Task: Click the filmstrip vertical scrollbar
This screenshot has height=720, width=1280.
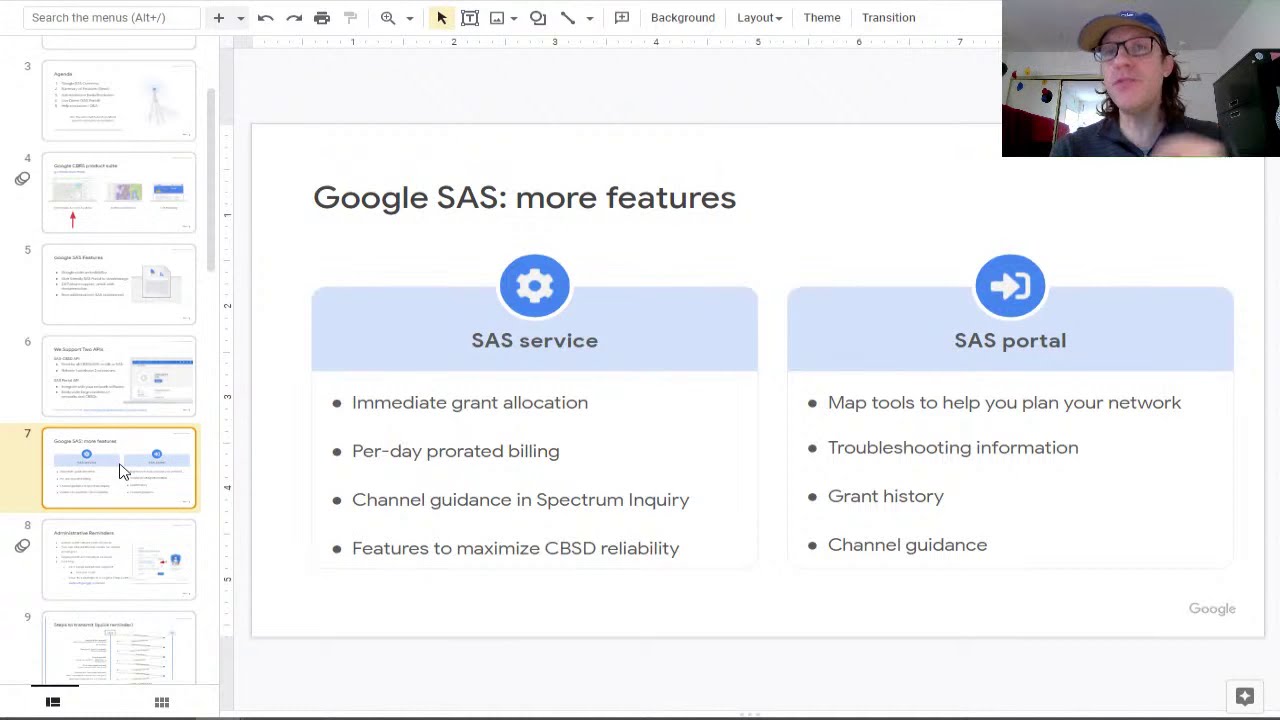Action: point(210,180)
